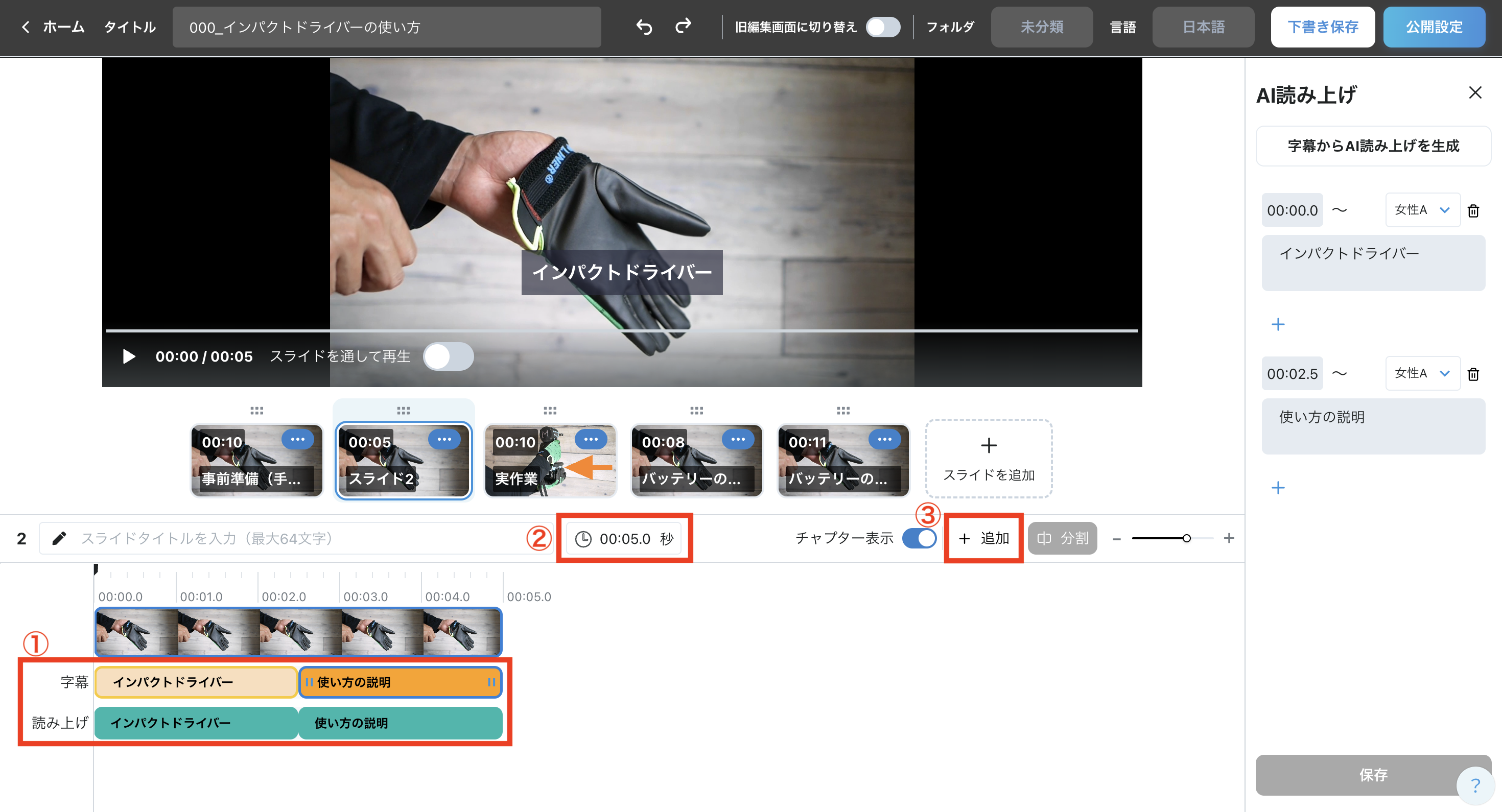Screen dimensions: 1502x812
Task: Add narration after インパクトドライバー entry
Action: pos(1278,324)
